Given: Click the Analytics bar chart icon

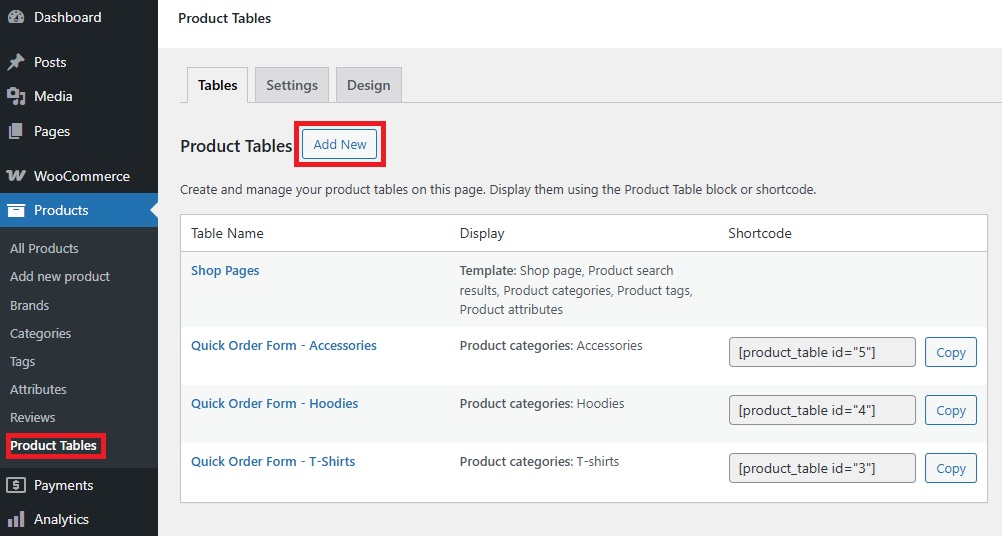Looking at the screenshot, I should coord(16,519).
